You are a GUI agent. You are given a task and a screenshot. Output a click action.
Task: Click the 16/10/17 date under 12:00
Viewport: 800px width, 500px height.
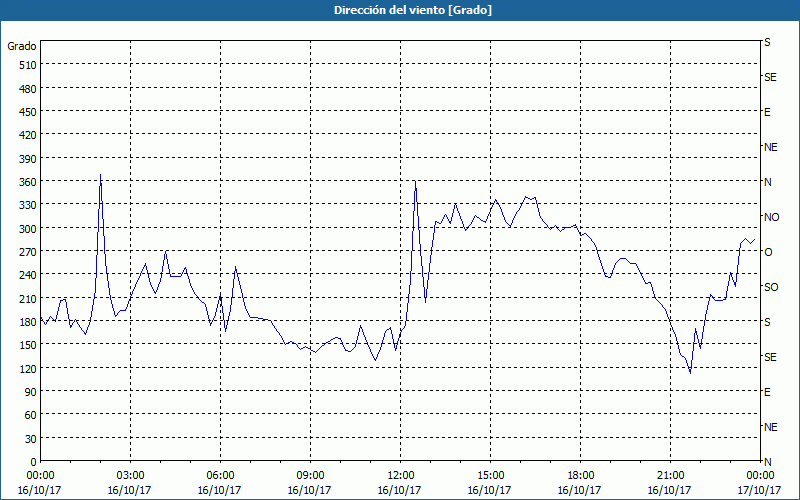coord(399,490)
